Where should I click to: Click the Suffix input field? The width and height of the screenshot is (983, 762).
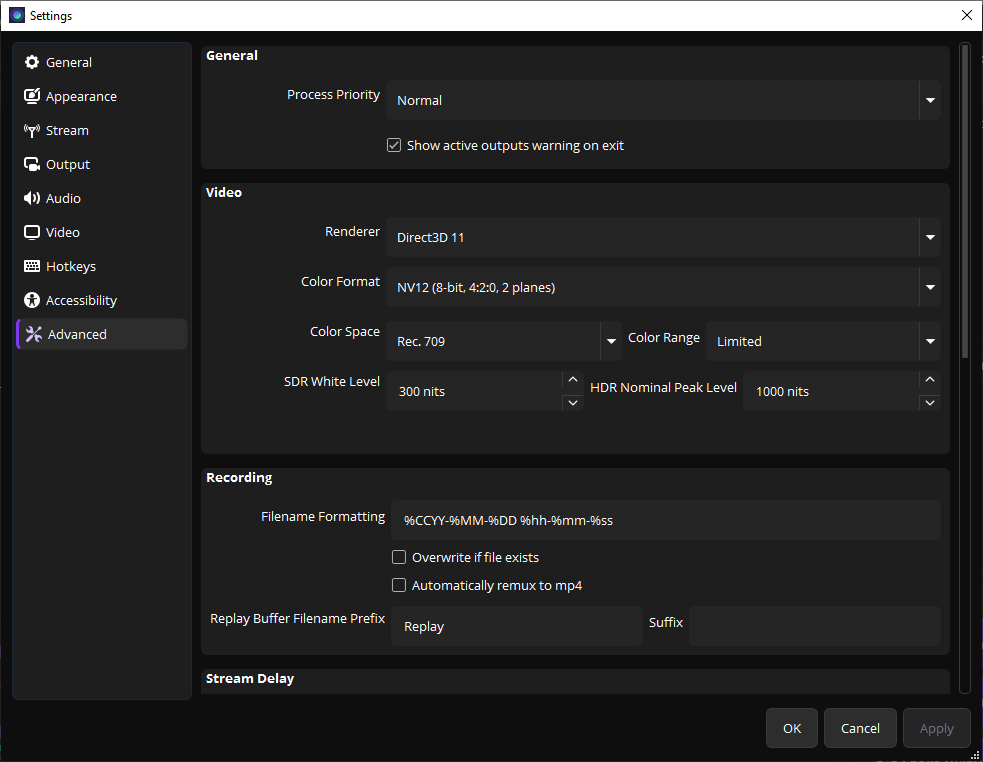click(815, 626)
